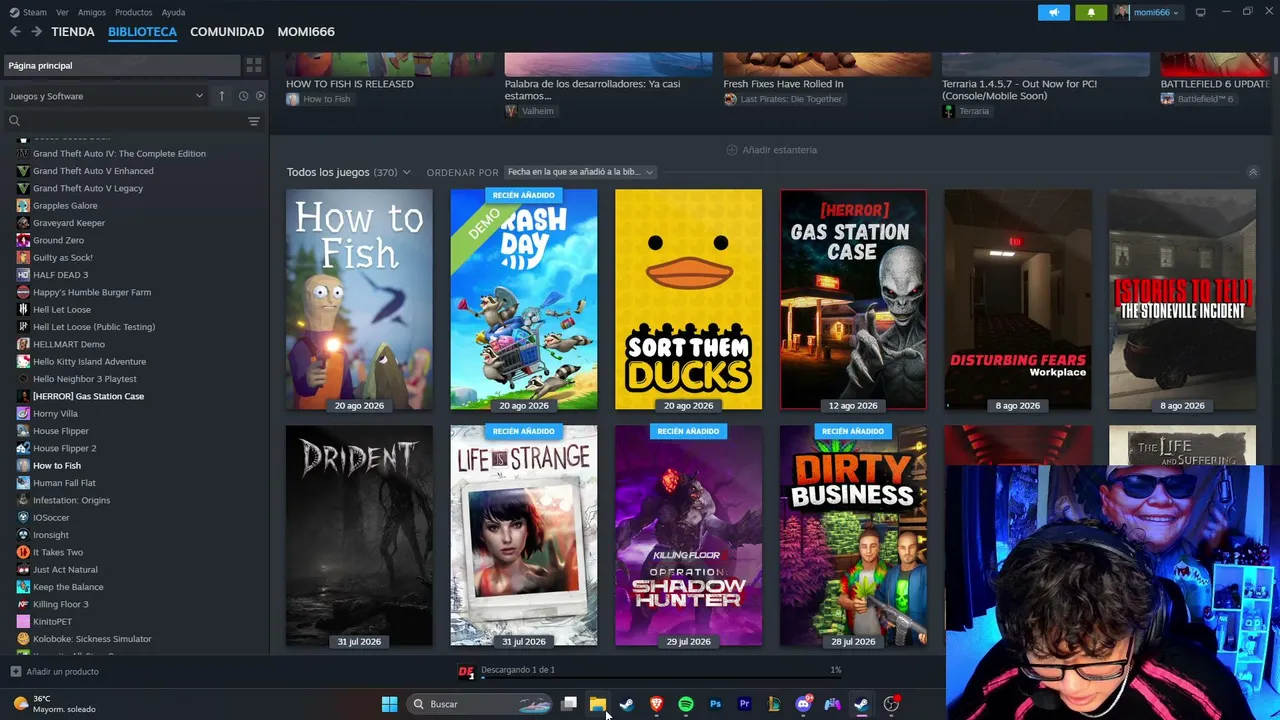This screenshot has width=1280, height=720.
Task: Switch to the COMUNIDAD tab
Action: click(x=227, y=32)
